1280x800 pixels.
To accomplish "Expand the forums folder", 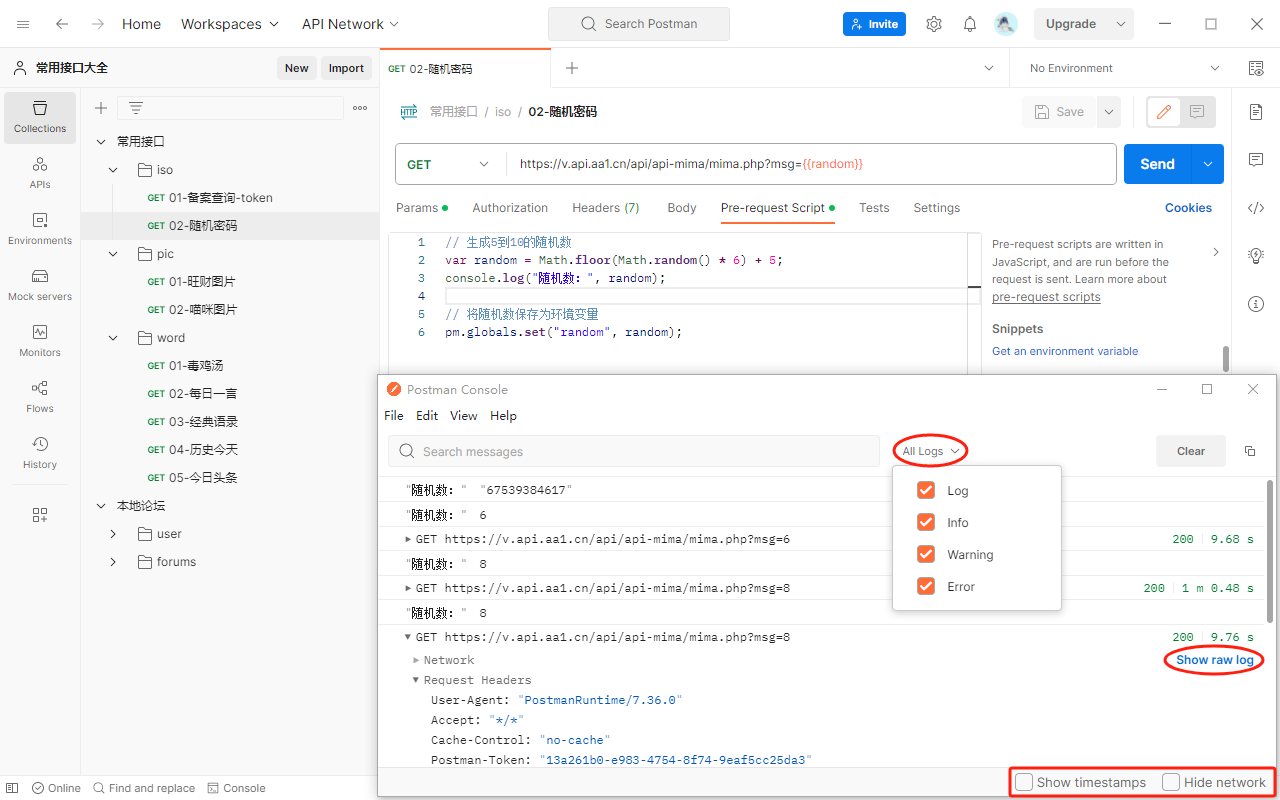I will tap(114, 562).
